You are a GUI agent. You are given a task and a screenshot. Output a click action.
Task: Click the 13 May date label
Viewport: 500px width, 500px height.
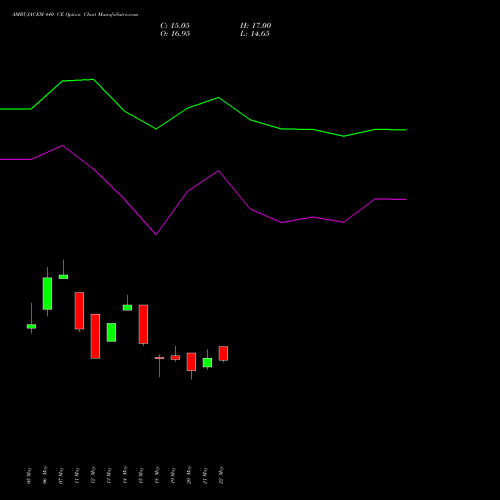(x=109, y=475)
